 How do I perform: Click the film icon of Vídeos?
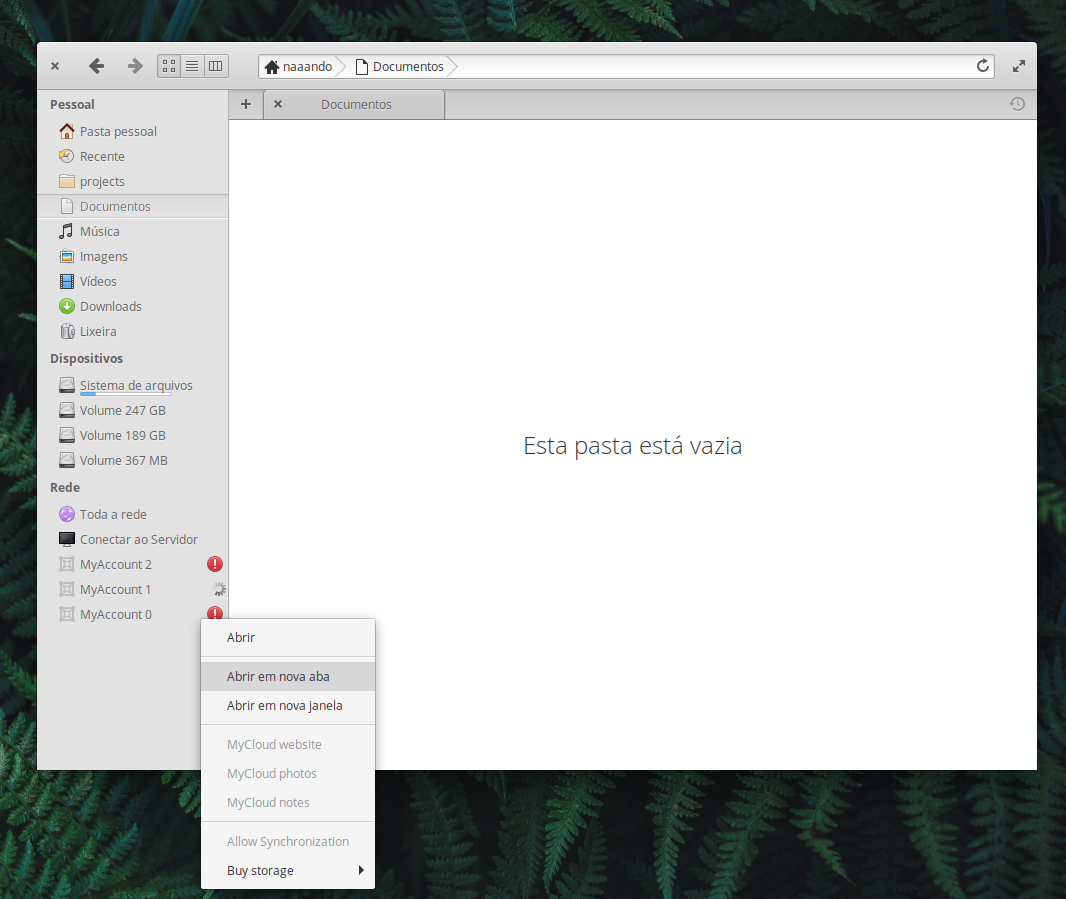67,281
